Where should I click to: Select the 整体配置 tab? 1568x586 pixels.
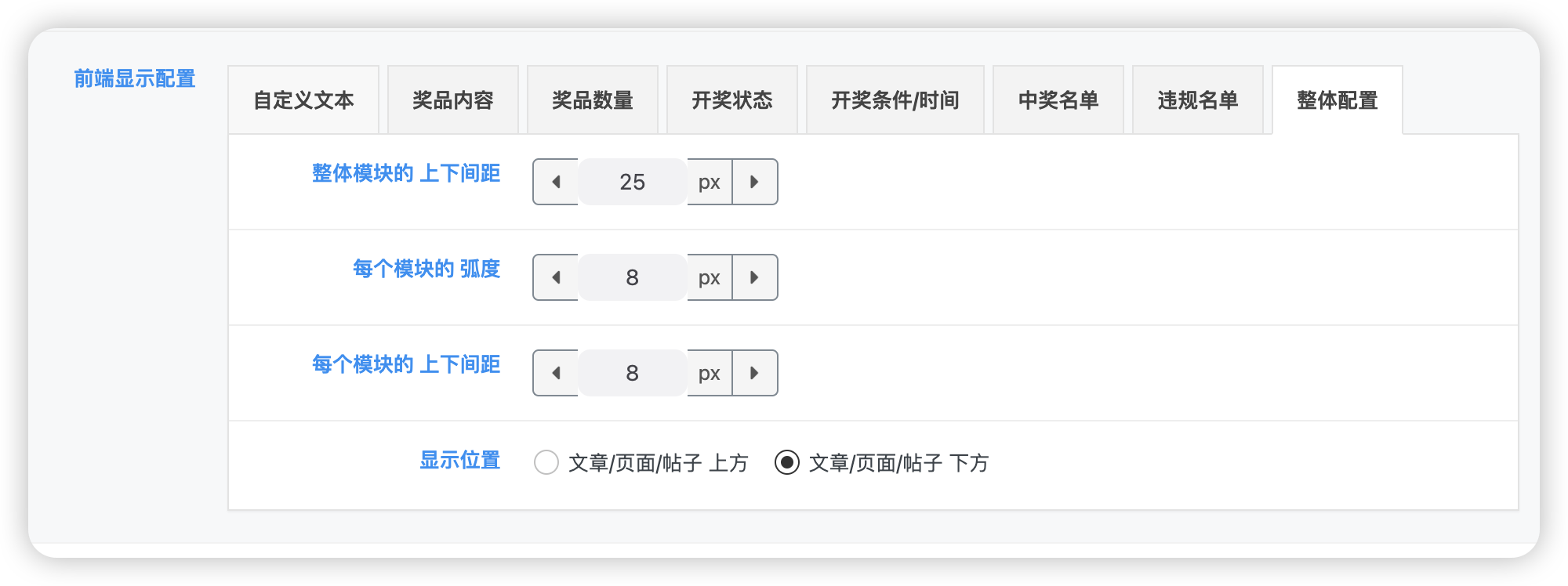click(x=1338, y=100)
